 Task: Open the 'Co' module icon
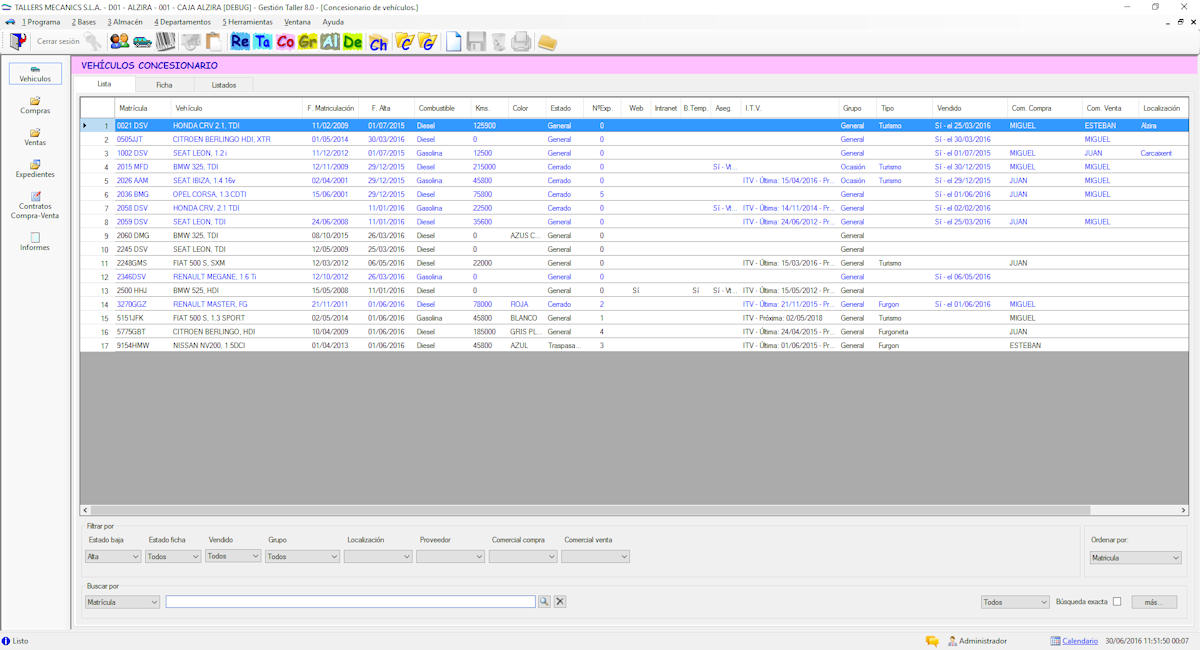click(x=286, y=41)
